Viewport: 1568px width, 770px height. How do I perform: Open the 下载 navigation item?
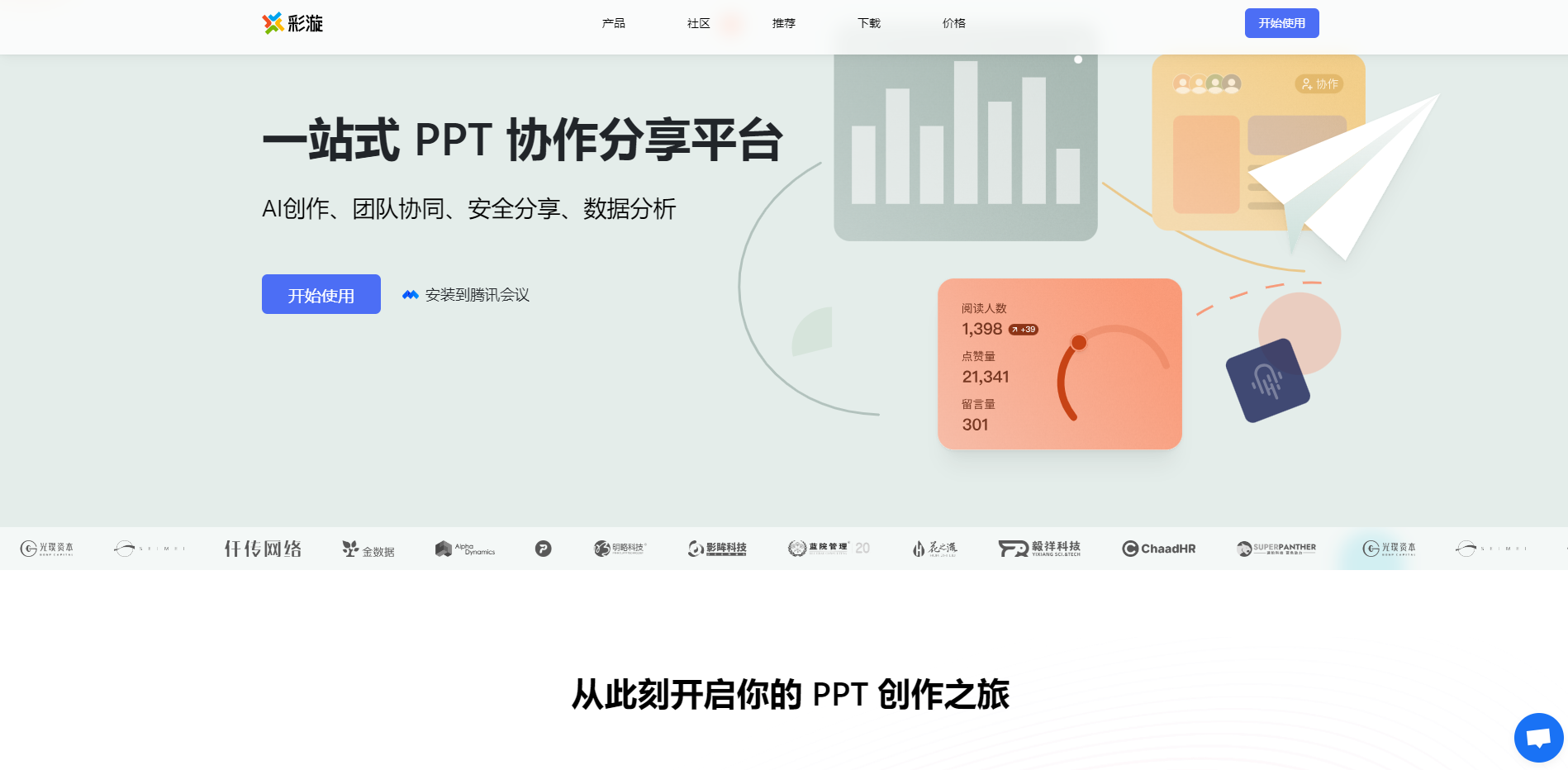coord(869,23)
